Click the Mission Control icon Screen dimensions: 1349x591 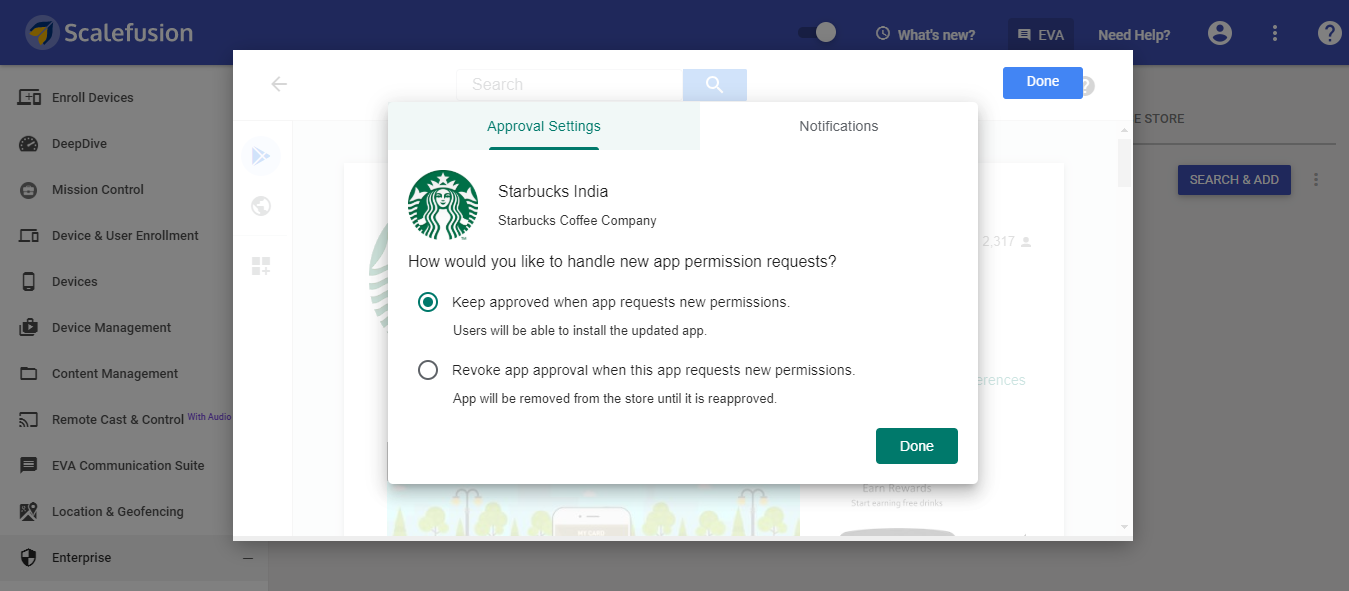[x=29, y=190]
